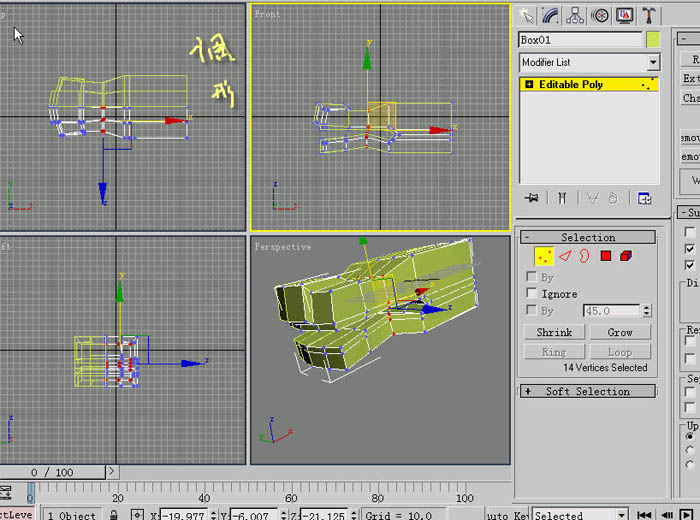This screenshot has height=520, width=700.
Task: Step to previous frame button
Action: (x=667, y=515)
